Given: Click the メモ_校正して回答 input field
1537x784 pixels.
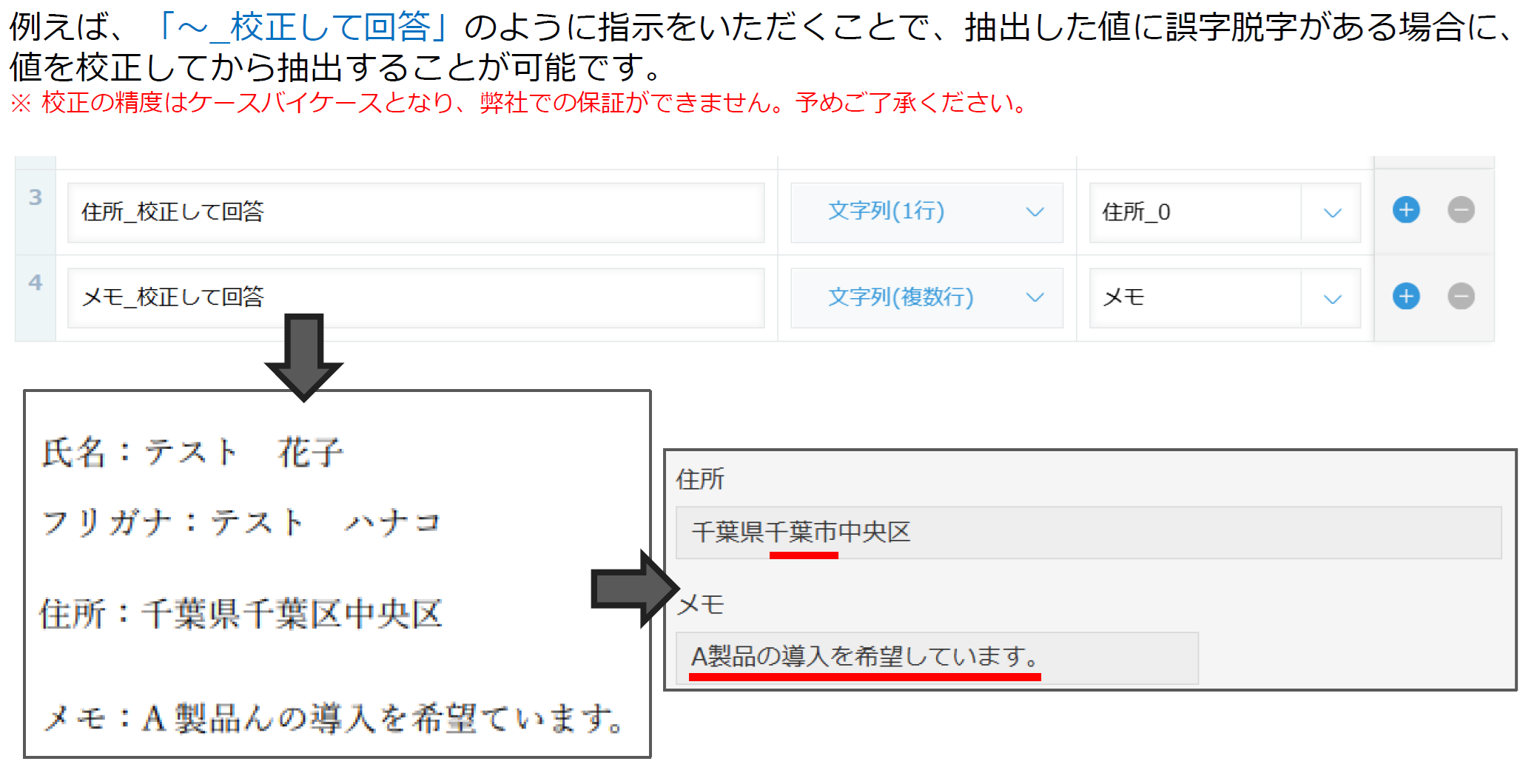Looking at the screenshot, I should (x=415, y=298).
